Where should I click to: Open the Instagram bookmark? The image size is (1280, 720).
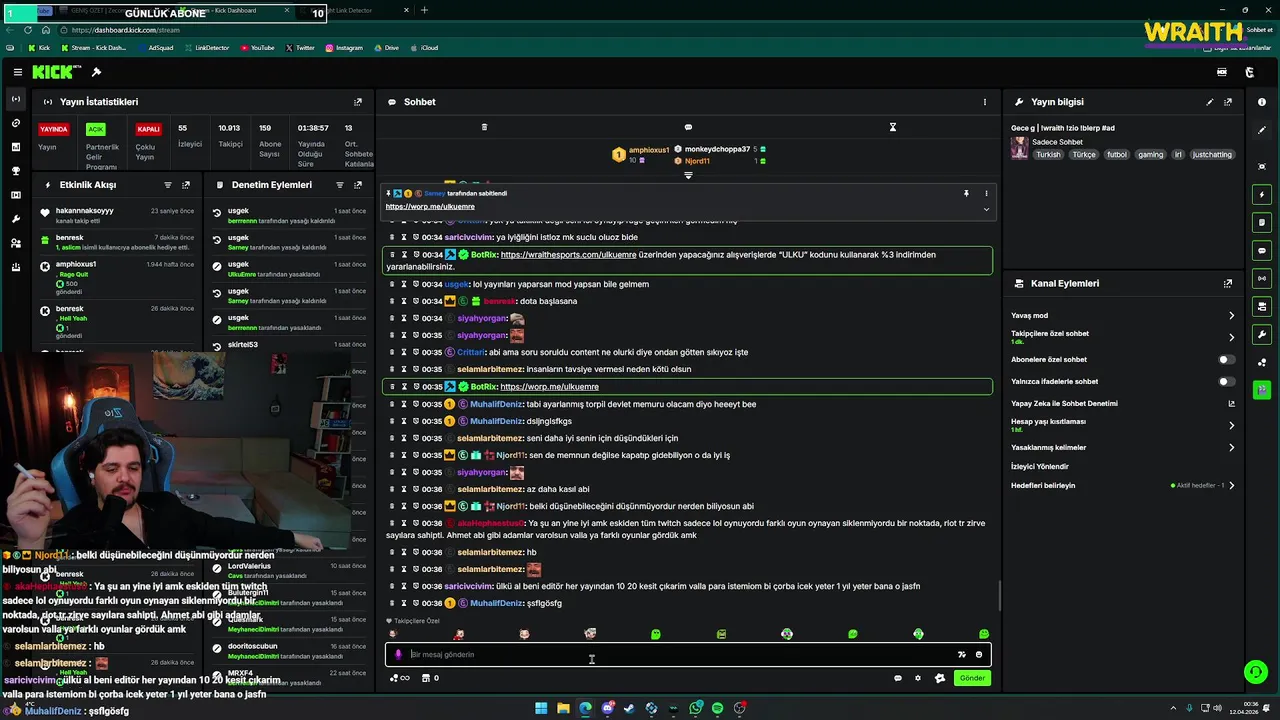click(x=344, y=48)
